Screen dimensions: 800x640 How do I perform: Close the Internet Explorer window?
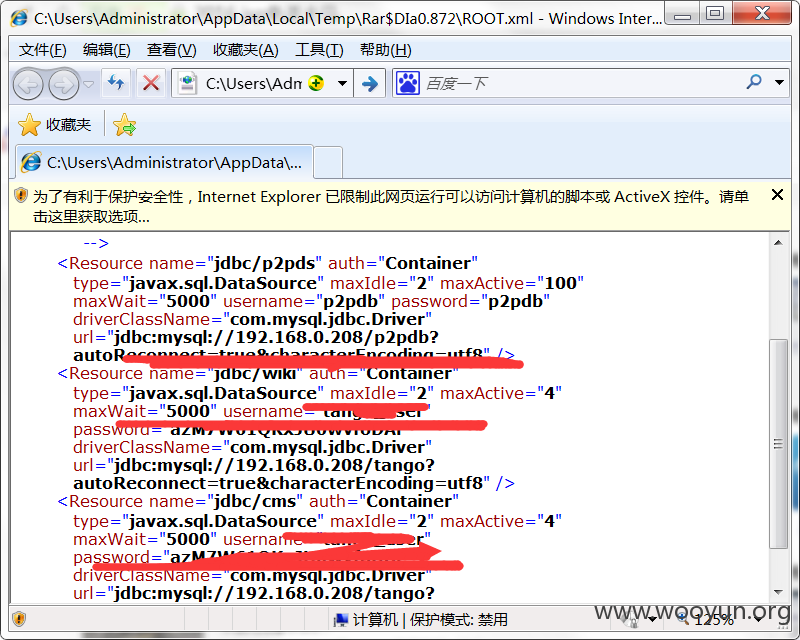(762, 14)
